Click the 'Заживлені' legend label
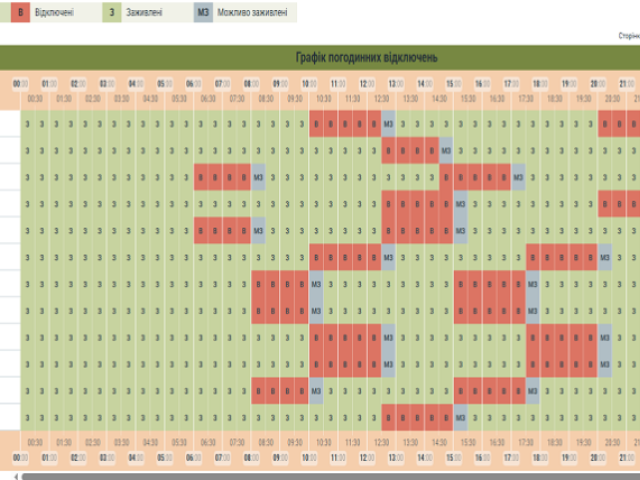 click(145, 14)
